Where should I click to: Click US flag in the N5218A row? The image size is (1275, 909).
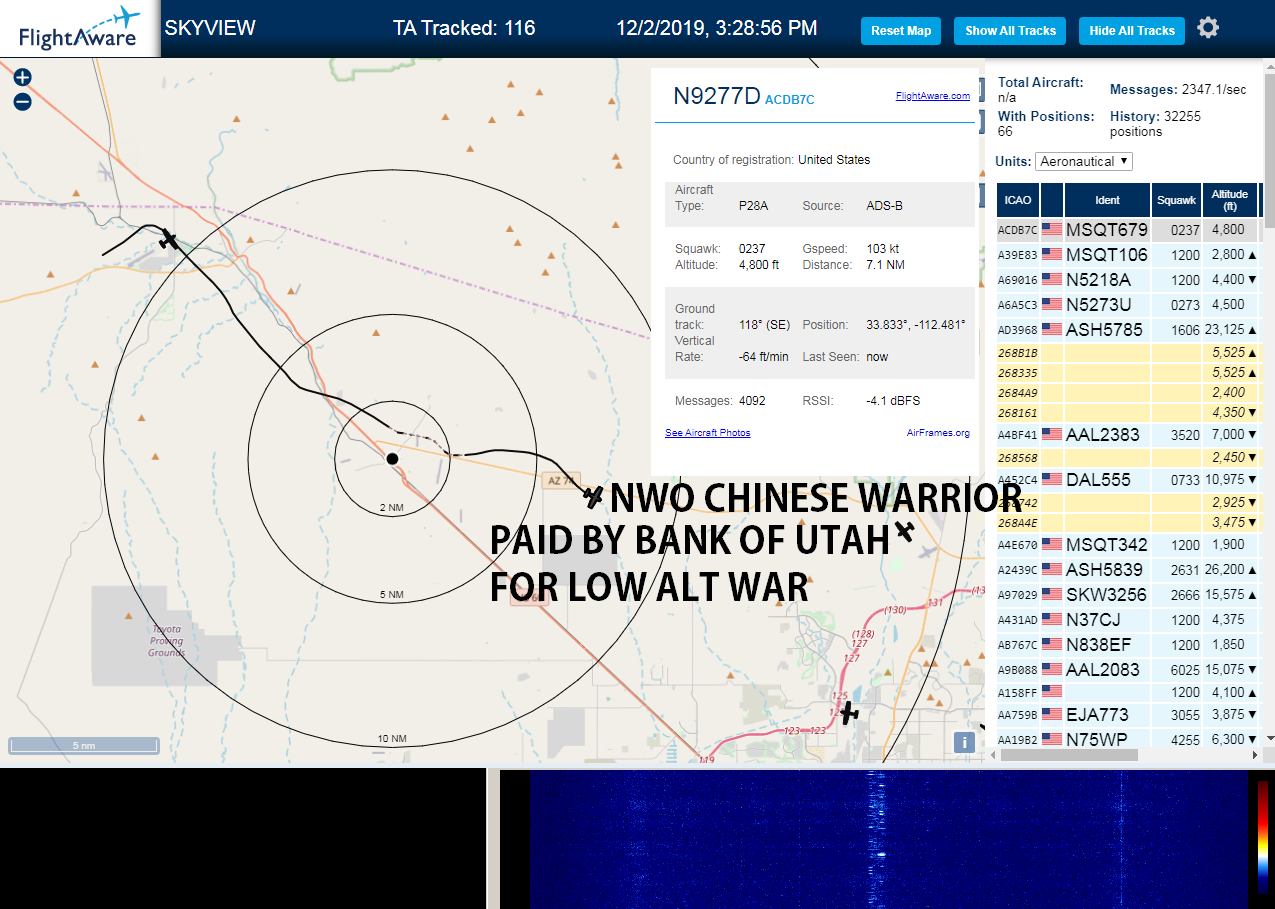coord(1052,280)
